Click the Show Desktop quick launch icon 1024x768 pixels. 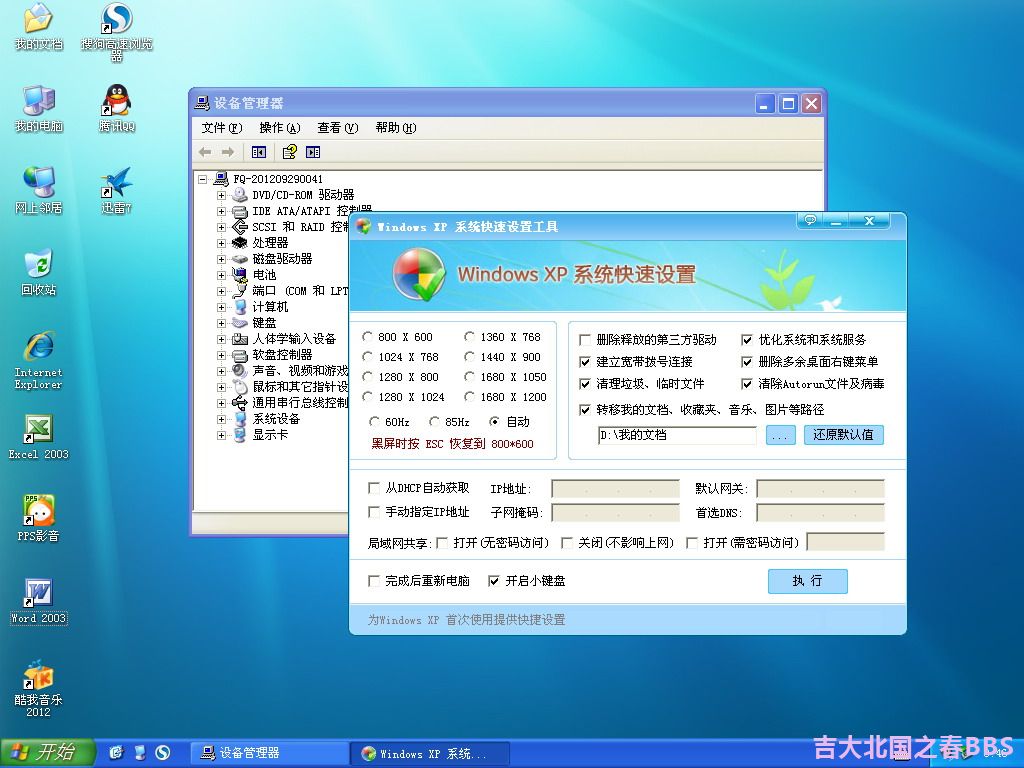click(x=140, y=753)
